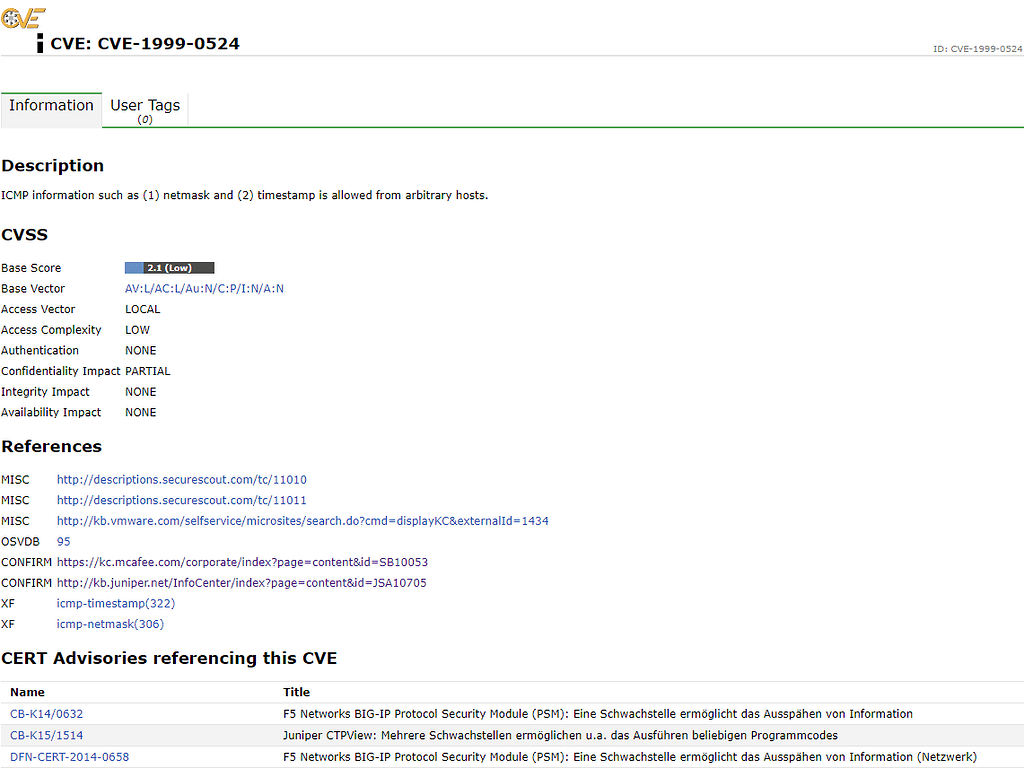Image resolution: width=1024 pixels, height=777 pixels.
Task: Click the Title column header
Action: (x=297, y=692)
